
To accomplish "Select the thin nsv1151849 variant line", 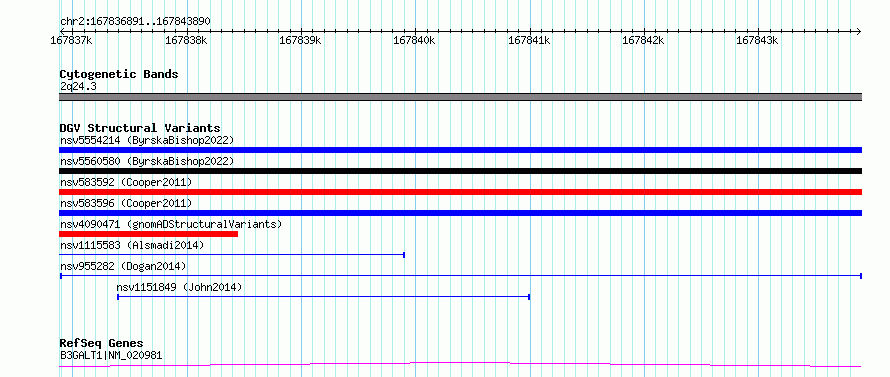I will 324,297.
